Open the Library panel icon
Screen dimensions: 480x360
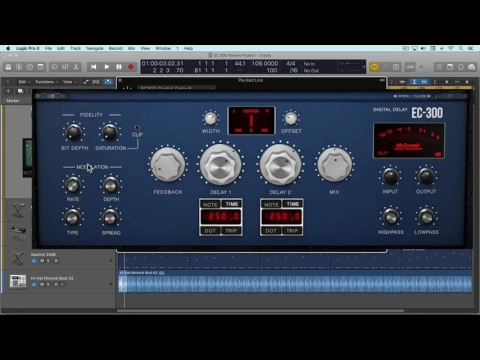pyautogui.click(x=8, y=67)
